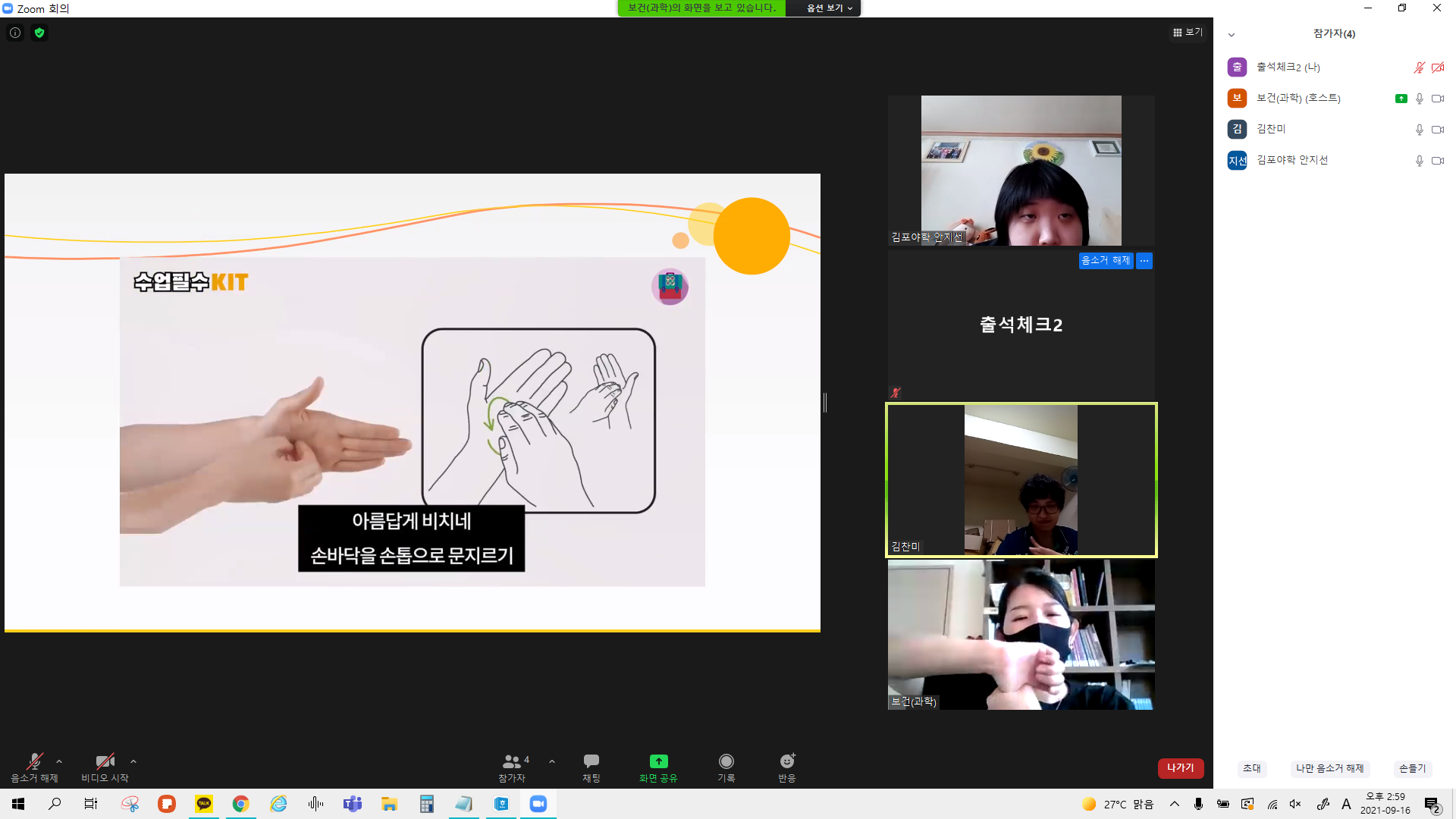Open Google Chrome from the taskbar
Image resolution: width=1456 pixels, height=819 pixels.
click(x=240, y=804)
